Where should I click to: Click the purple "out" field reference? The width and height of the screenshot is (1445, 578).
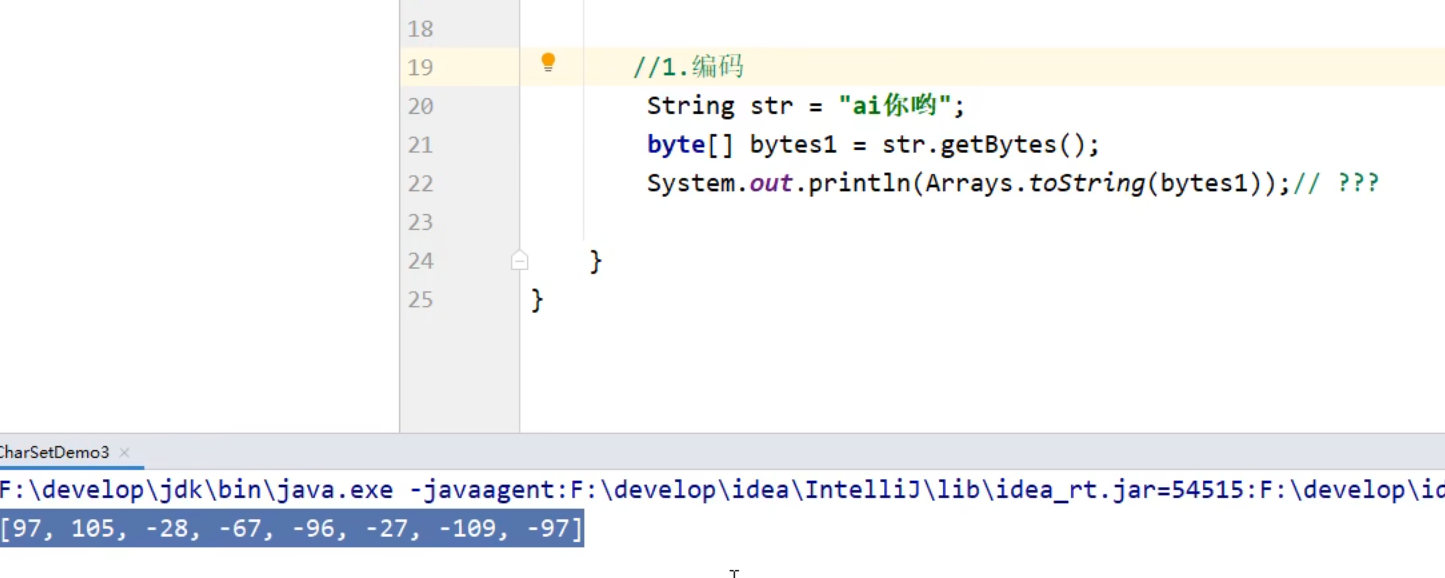point(771,184)
